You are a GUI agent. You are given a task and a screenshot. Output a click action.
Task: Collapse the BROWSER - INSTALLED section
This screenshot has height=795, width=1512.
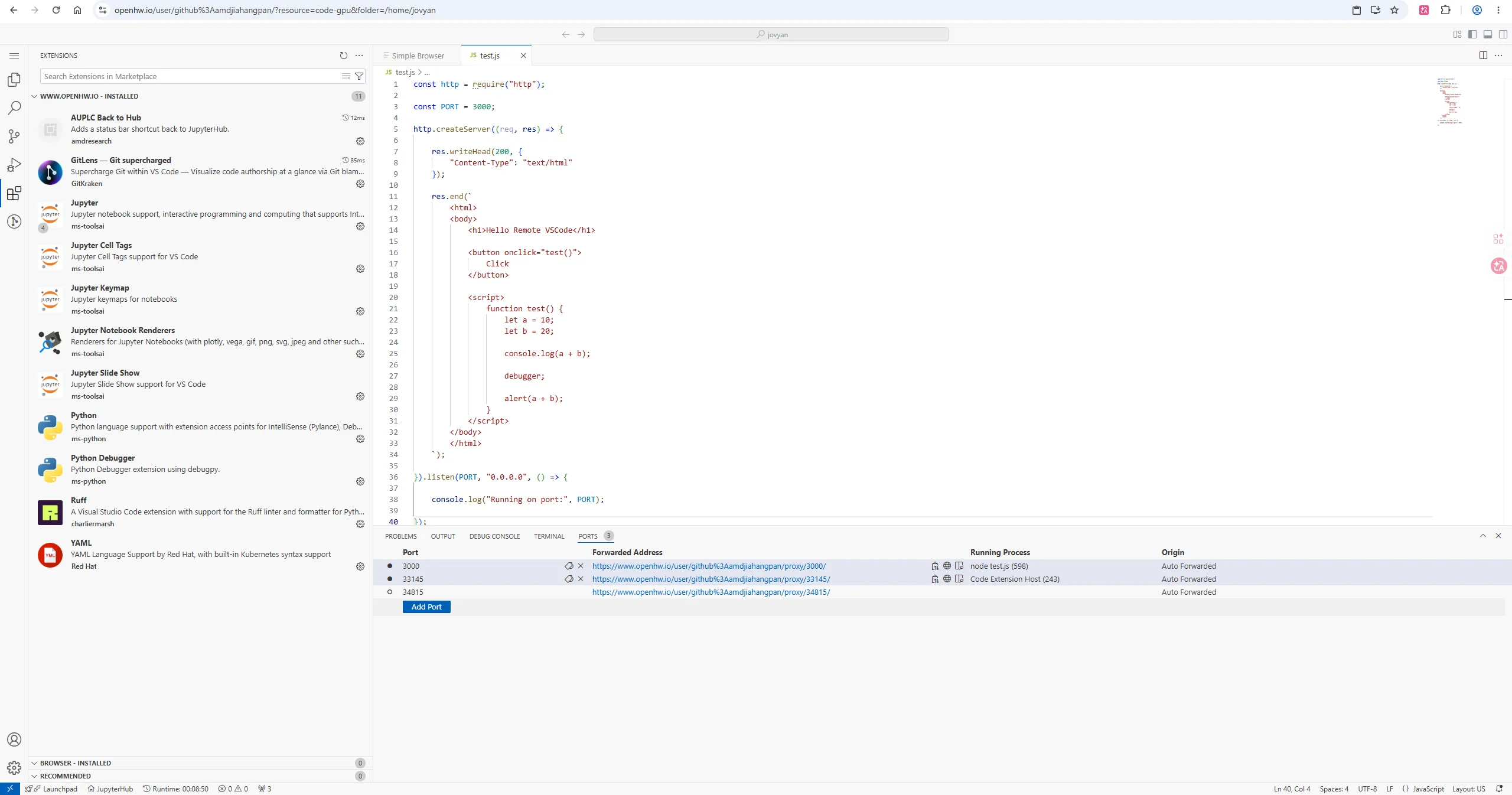click(34, 763)
